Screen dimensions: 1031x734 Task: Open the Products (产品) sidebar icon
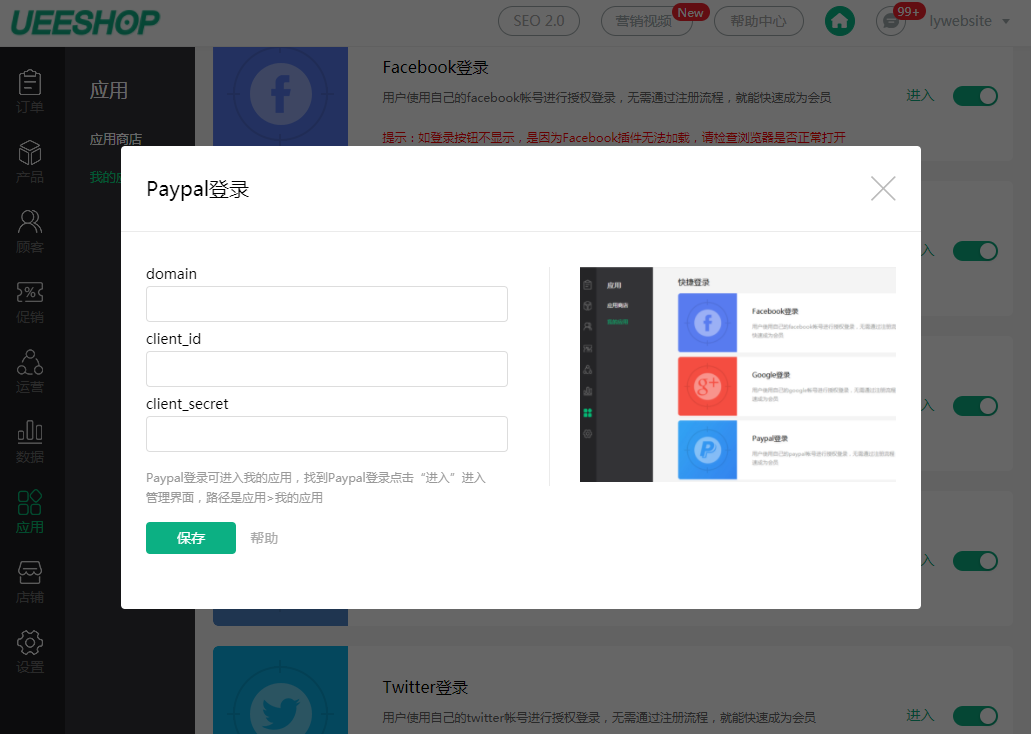click(30, 160)
